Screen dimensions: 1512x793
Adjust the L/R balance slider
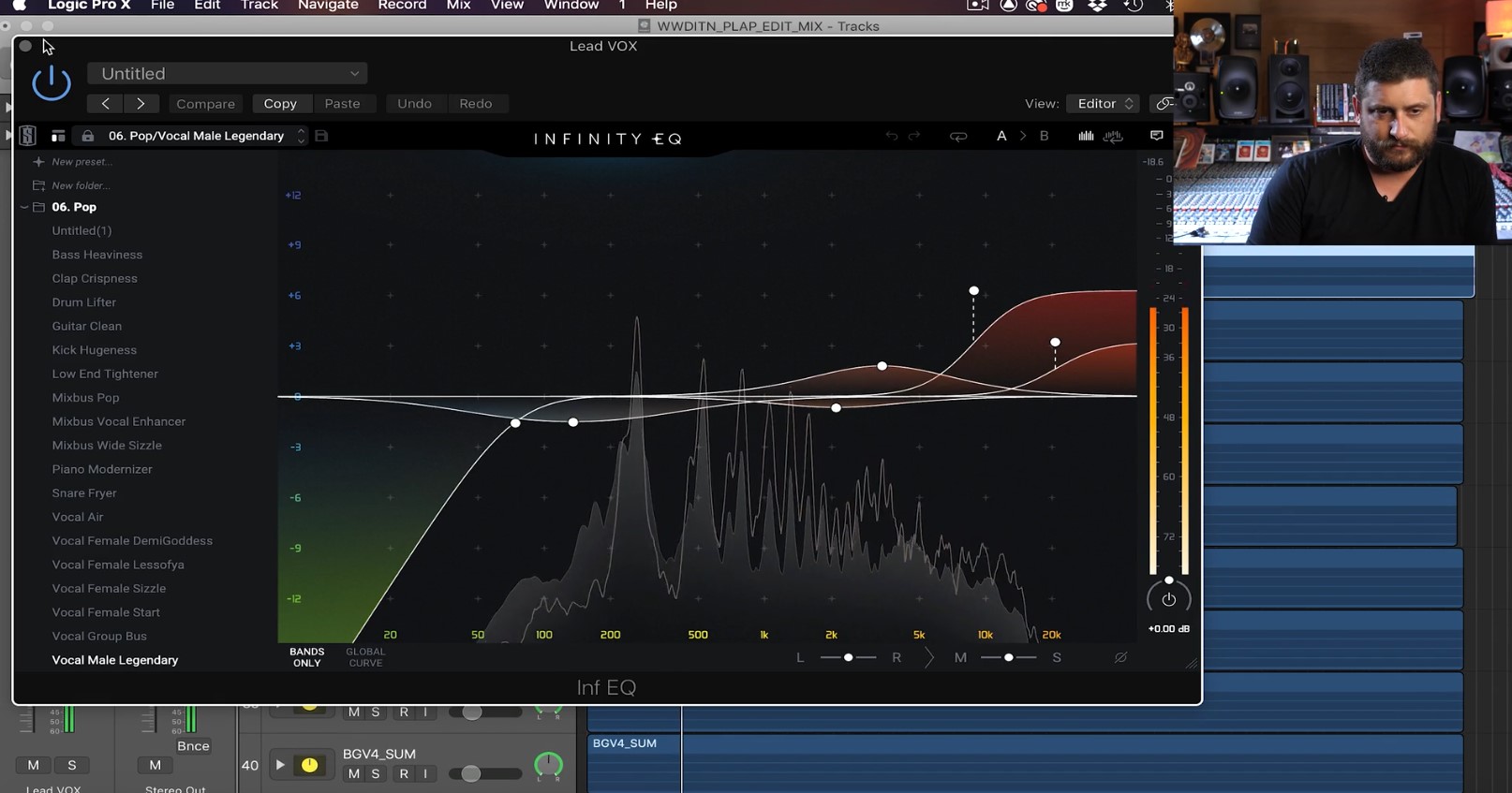point(848,657)
